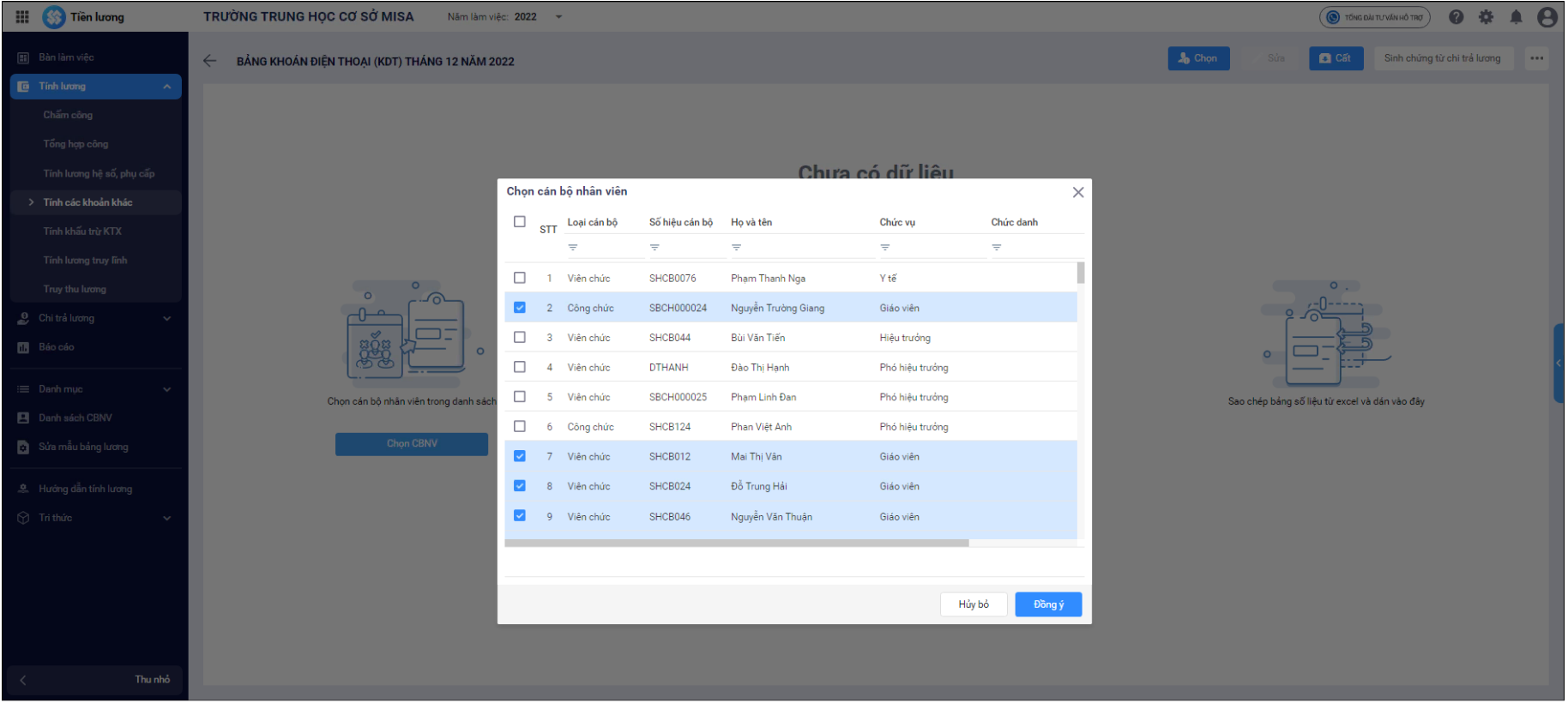Check the box for Phạm Thanh Nga
Image resolution: width=1568 pixels, height=703 pixels.
click(x=520, y=278)
